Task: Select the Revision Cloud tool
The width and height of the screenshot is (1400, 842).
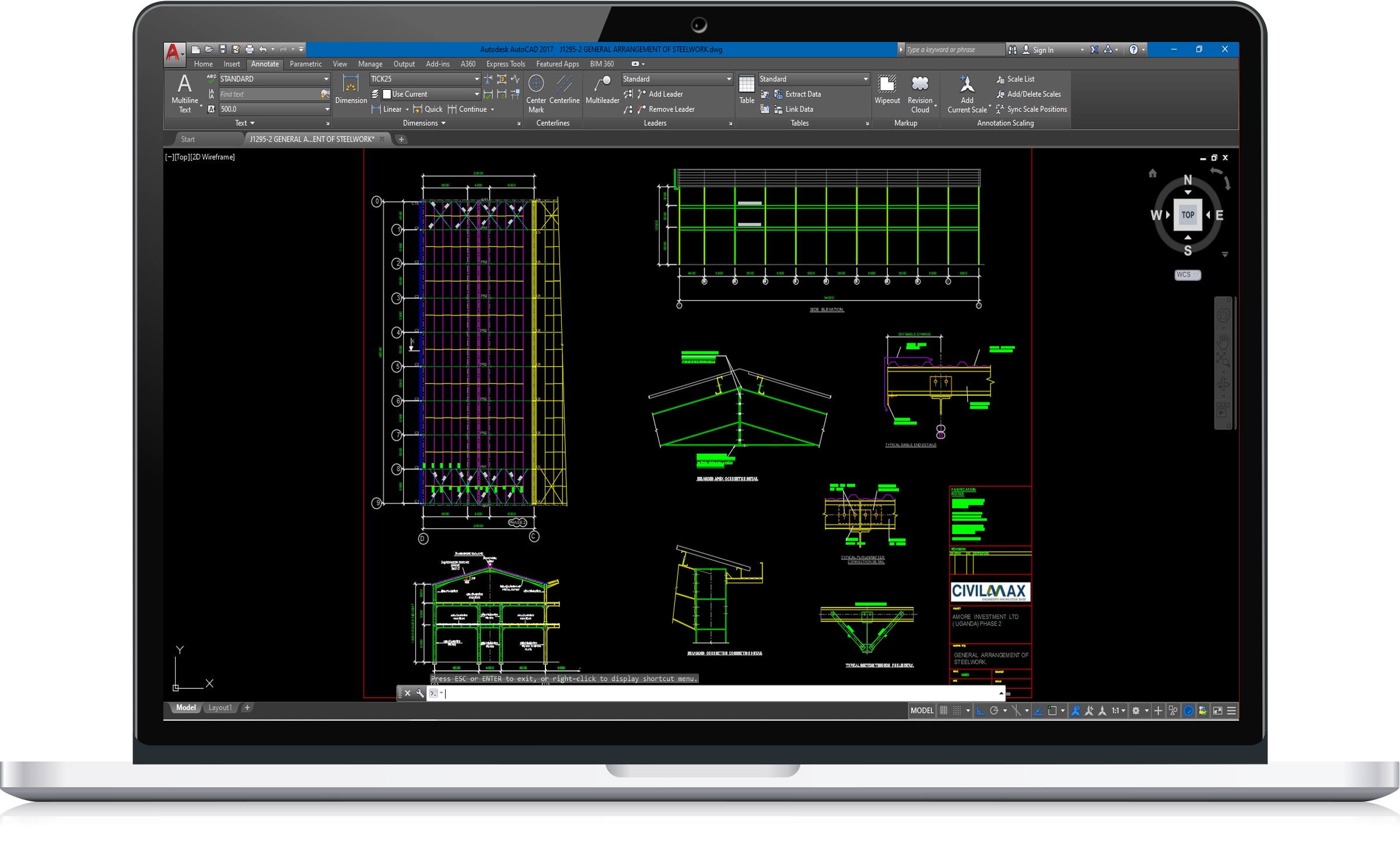Action: click(920, 93)
